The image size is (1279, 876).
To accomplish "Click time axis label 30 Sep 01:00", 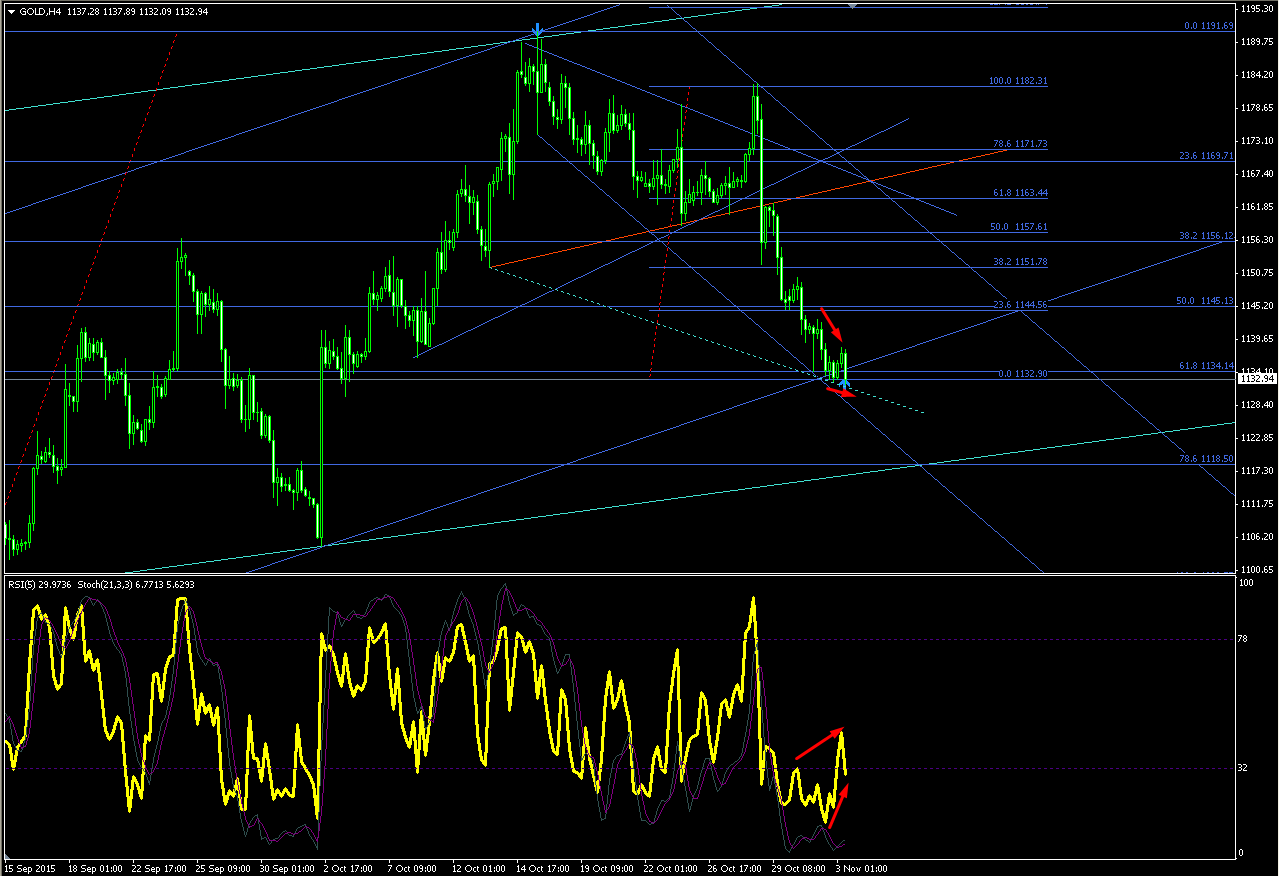I will pyautogui.click(x=286, y=868).
